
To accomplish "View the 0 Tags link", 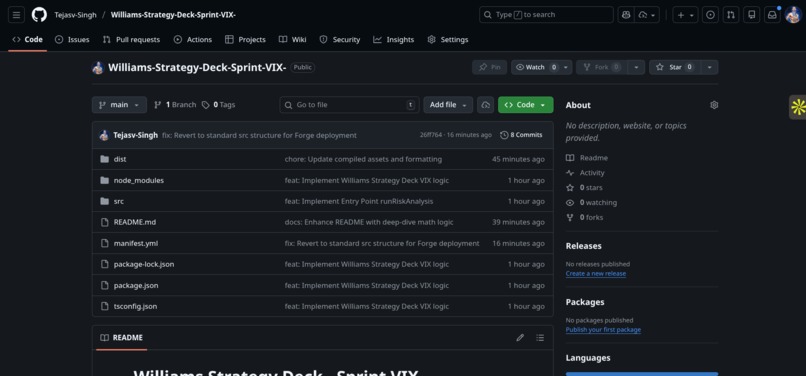I will coord(218,105).
